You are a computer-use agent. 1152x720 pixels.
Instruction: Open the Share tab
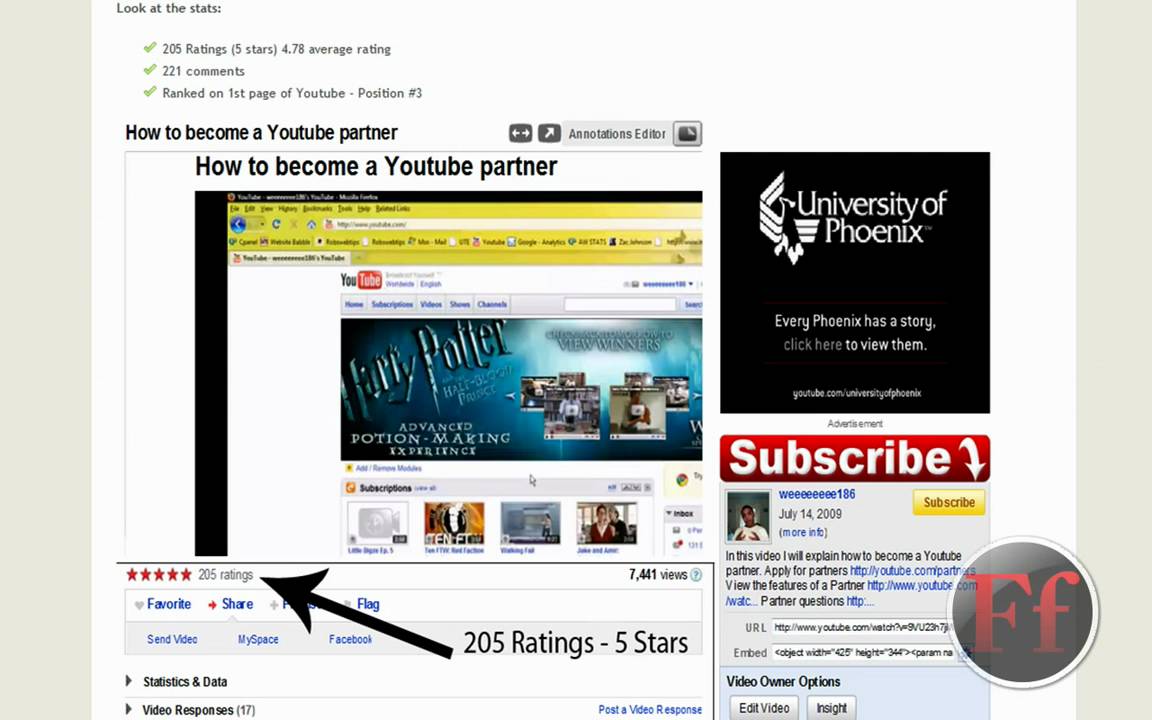pos(231,604)
